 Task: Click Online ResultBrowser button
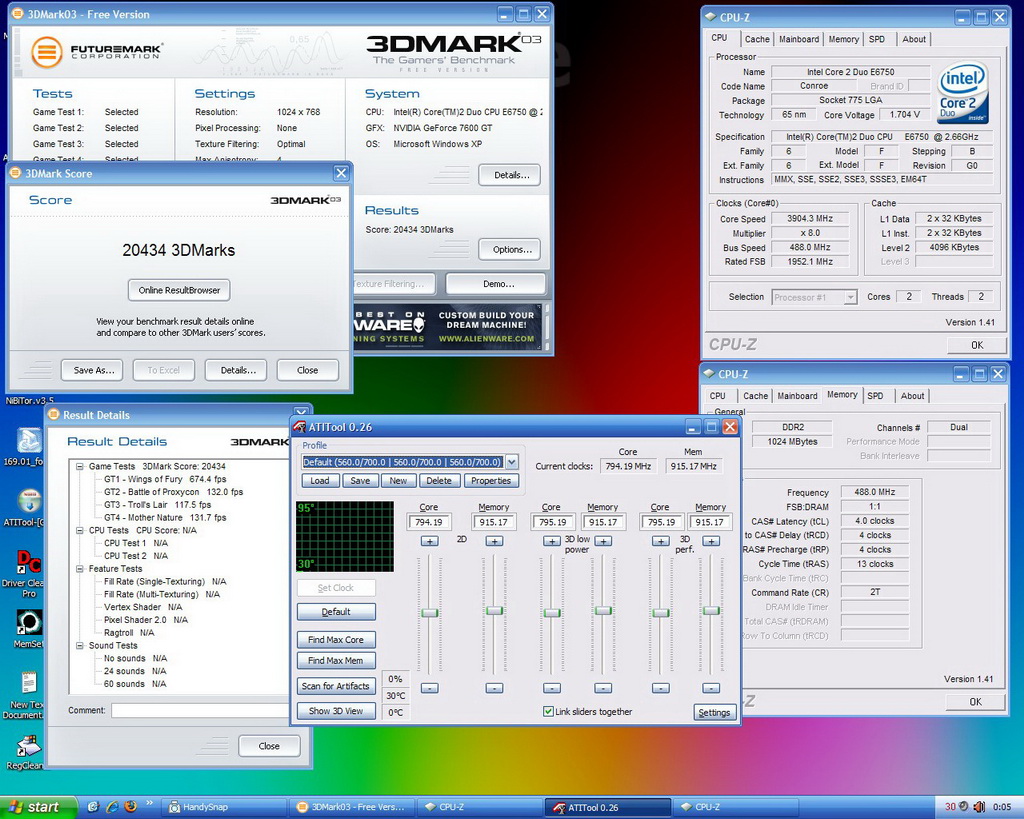click(x=179, y=290)
